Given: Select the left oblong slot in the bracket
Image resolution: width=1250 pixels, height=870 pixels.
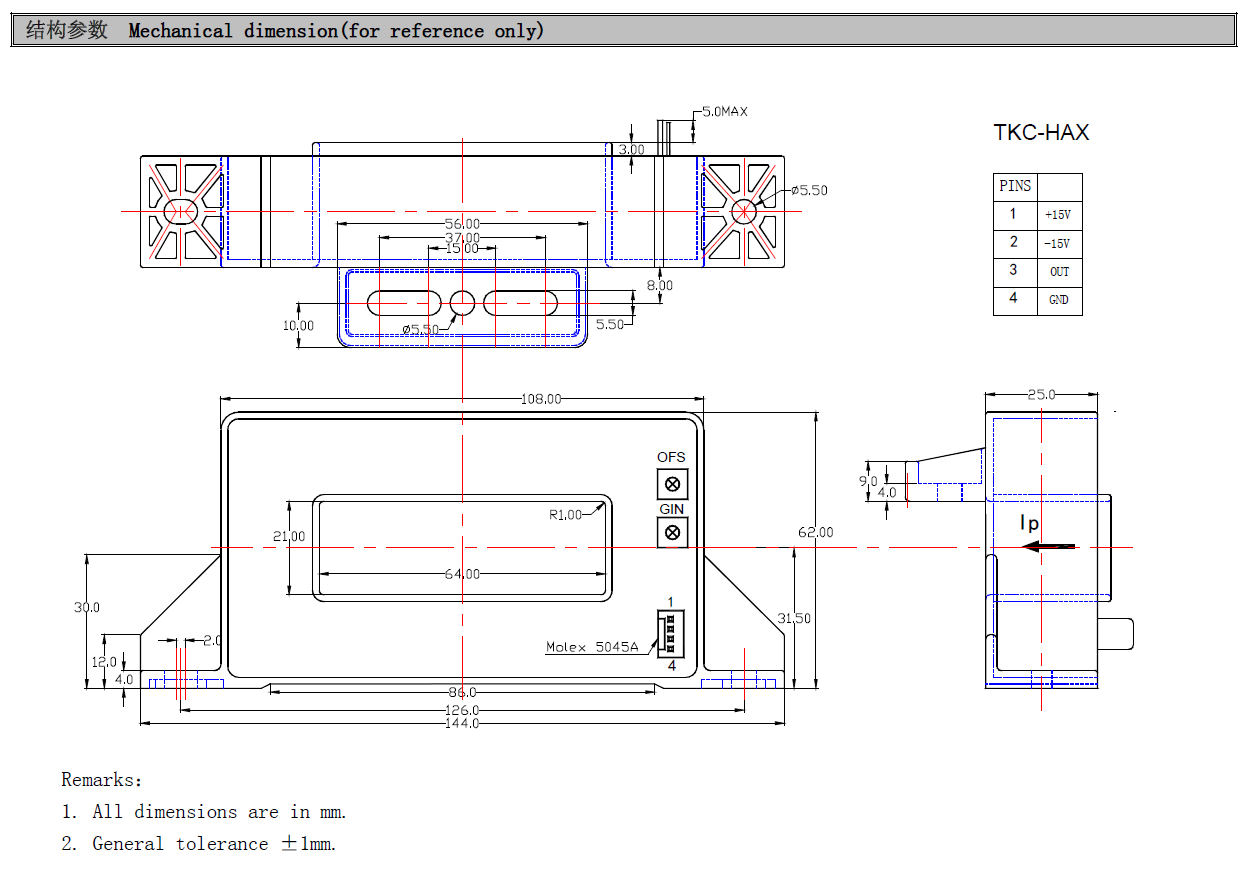Looking at the screenshot, I should click(x=403, y=303).
